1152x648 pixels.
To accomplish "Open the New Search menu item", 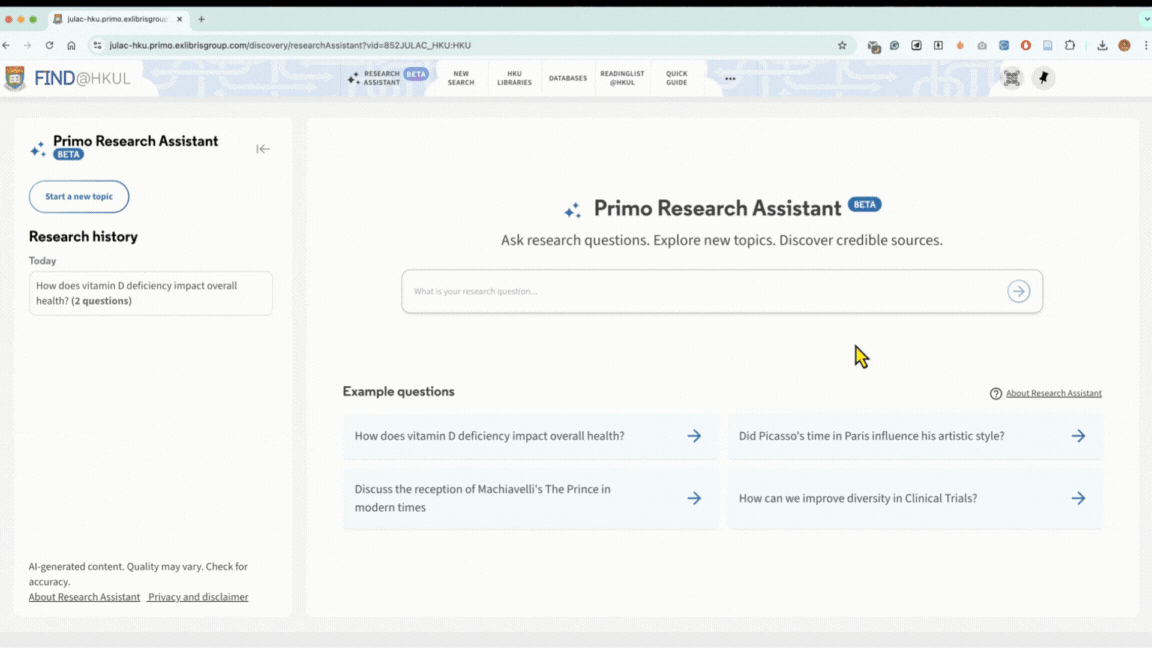I will (461, 78).
